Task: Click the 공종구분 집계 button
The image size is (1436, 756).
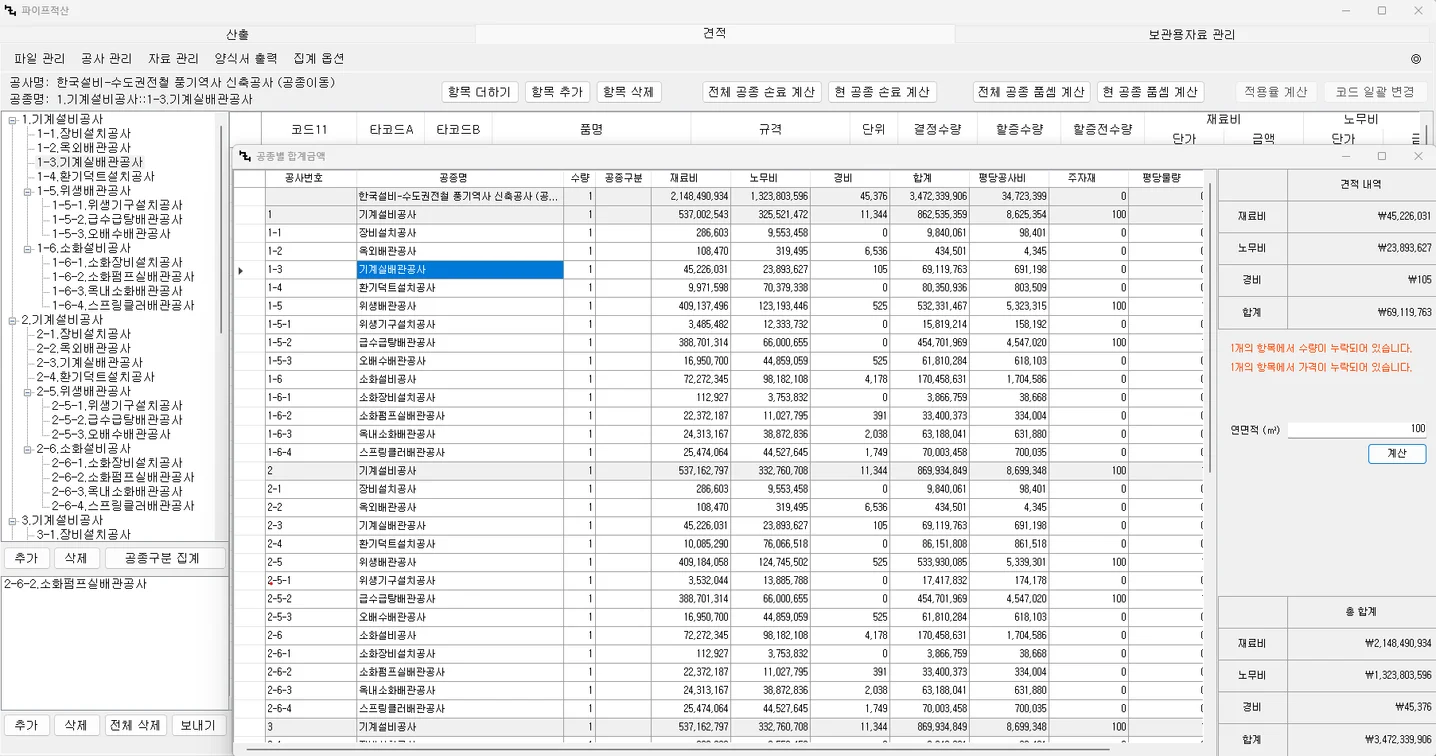Action: [x=166, y=558]
